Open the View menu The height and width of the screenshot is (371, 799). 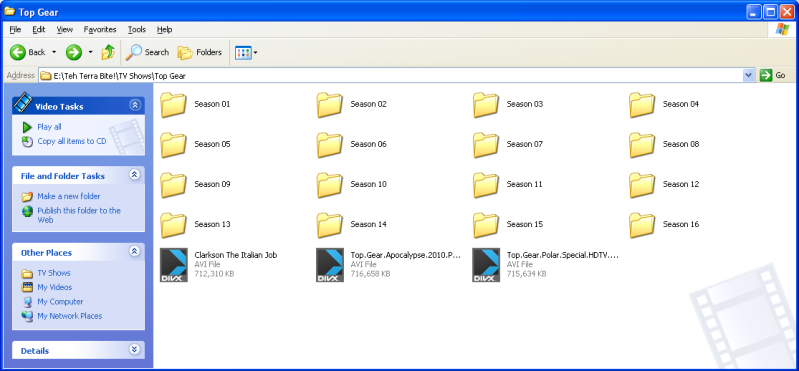[65, 30]
